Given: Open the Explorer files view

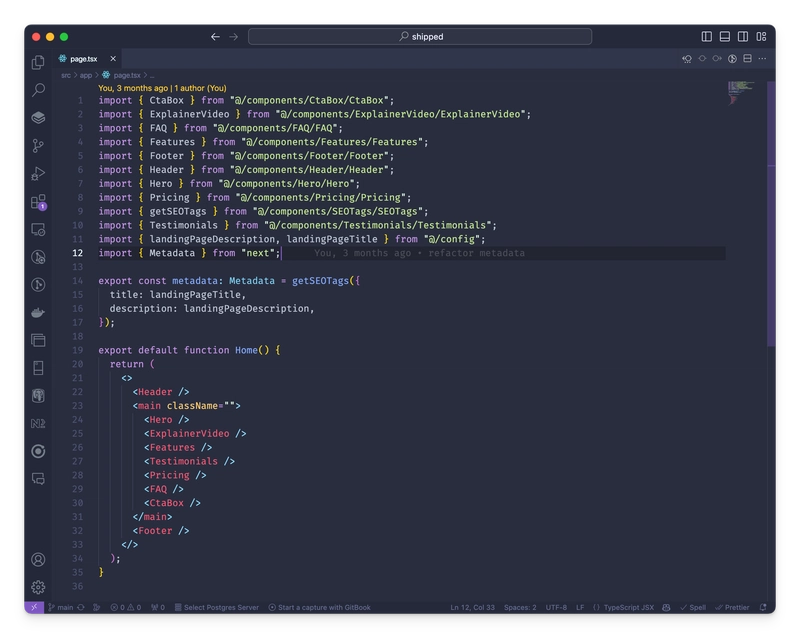Looking at the screenshot, I should [38, 62].
